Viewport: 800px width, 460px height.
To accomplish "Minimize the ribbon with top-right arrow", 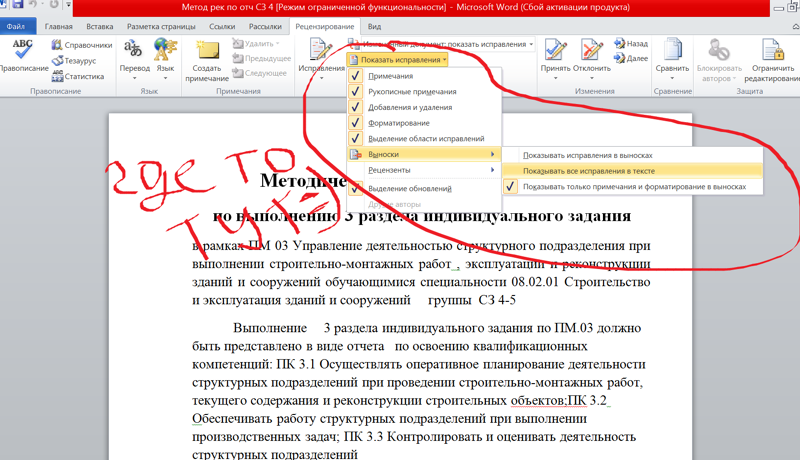I will (795, 27).
